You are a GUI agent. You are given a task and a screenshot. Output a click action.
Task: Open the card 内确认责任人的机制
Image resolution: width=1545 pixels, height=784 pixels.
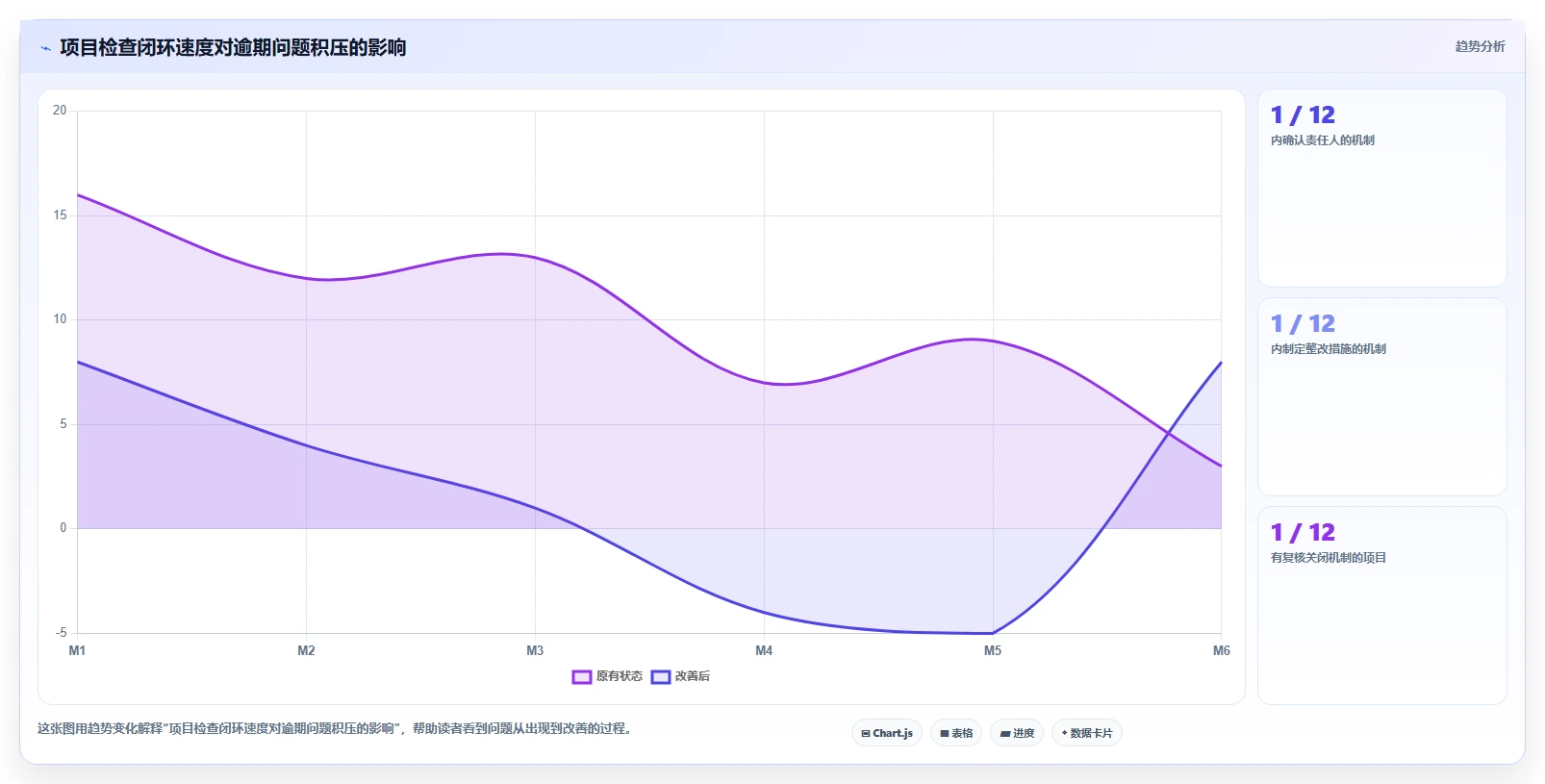[1381, 188]
